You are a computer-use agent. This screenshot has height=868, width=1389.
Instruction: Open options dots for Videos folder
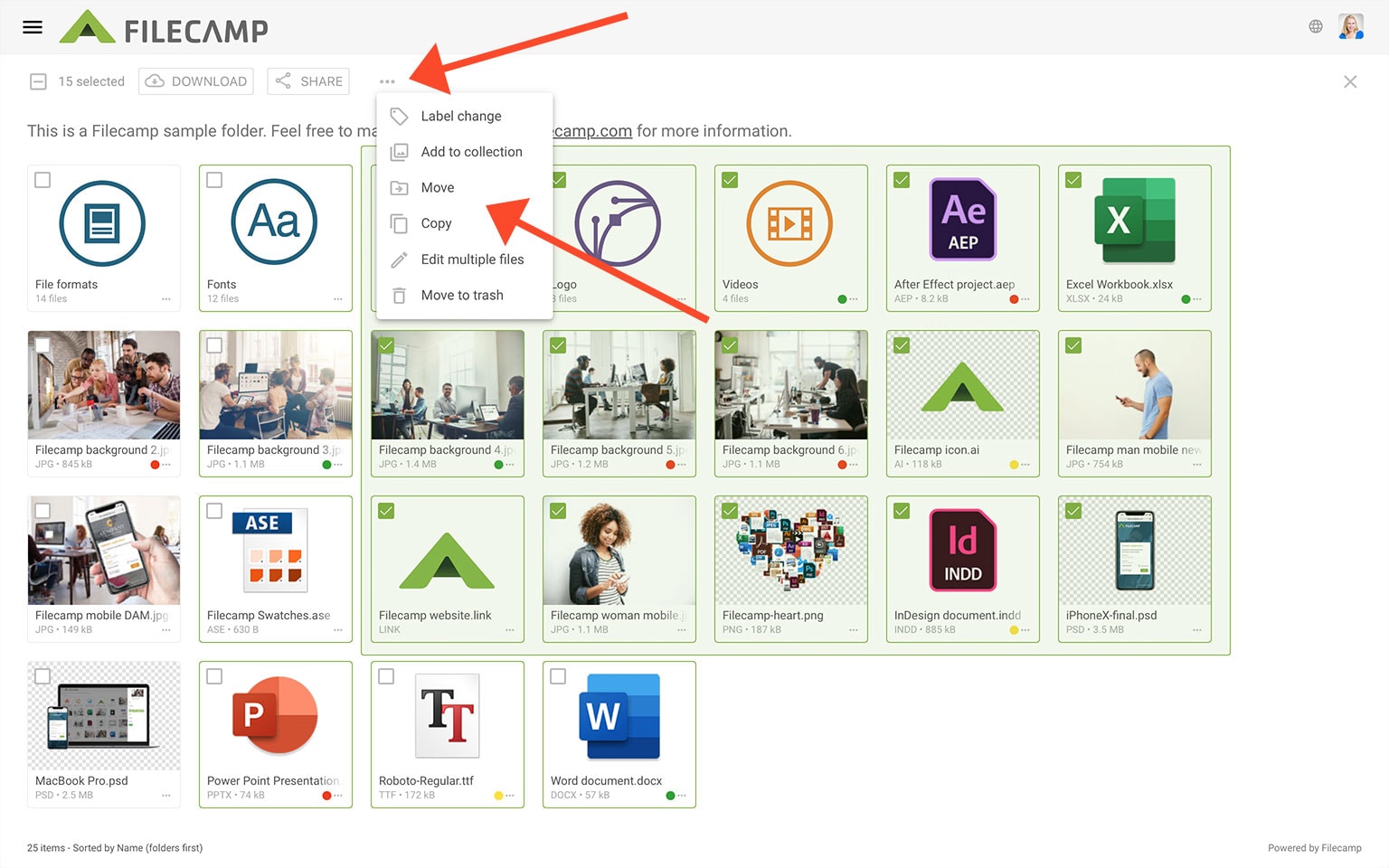(854, 299)
